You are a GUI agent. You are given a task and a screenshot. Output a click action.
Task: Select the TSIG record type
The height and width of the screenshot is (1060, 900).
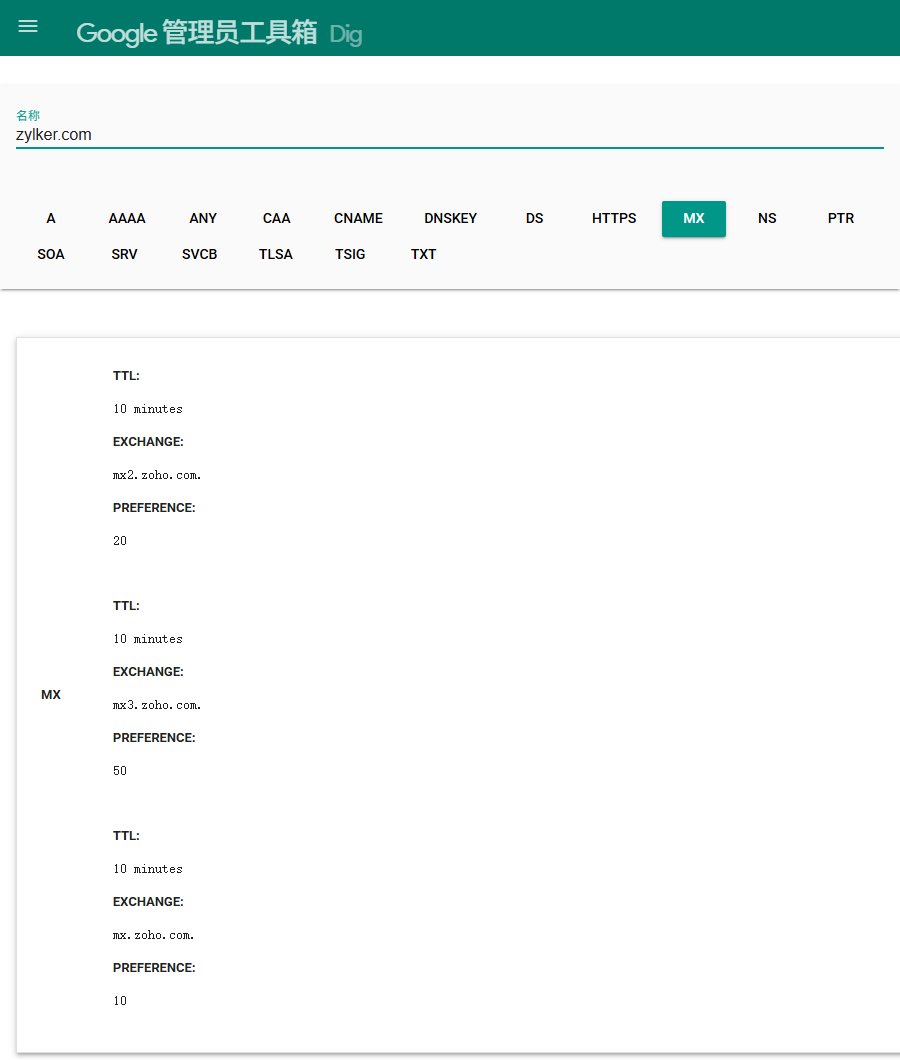(350, 254)
